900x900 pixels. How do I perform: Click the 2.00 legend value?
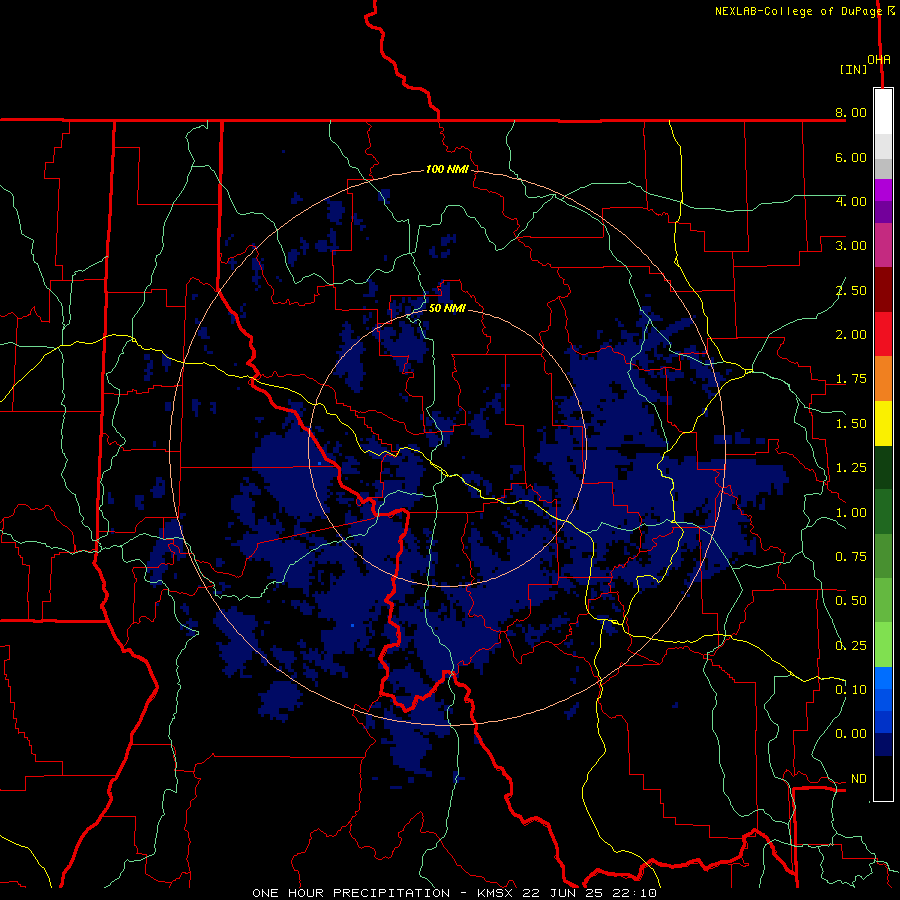[x=851, y=335]
